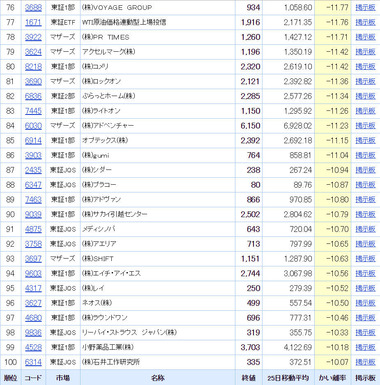The image size is (380, 385).
Task: Open stock code 9039 link
Action: 33,214
